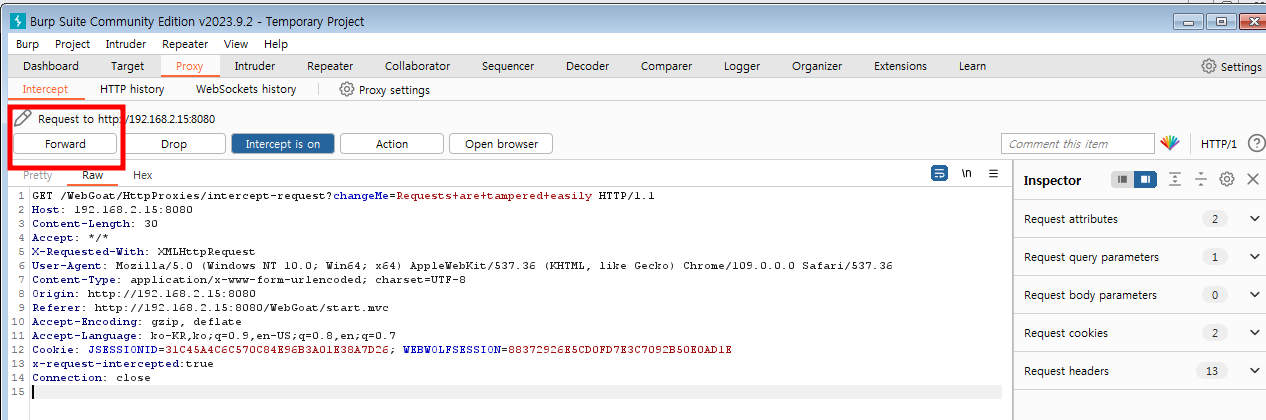The image size is (1266, 420).
Task: Click the Burp Suite logo in title bar
Action: tap(17, 21)
